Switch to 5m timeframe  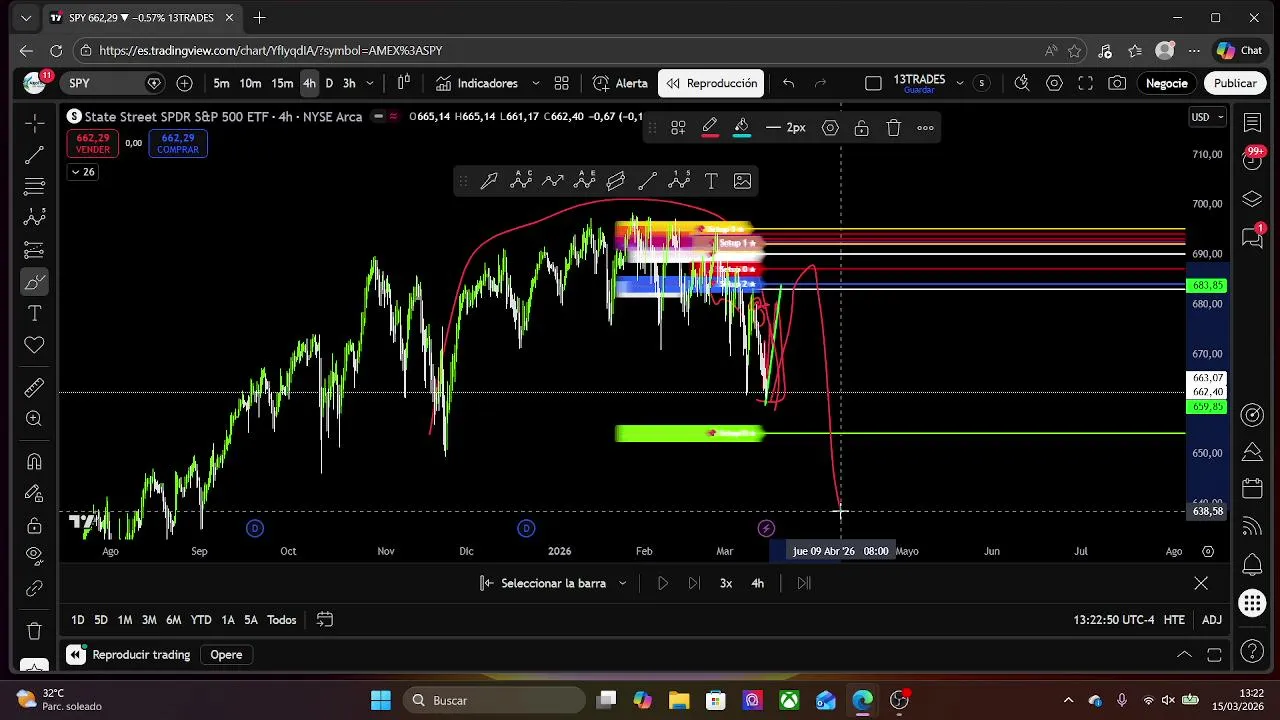(x=221, y=83)
